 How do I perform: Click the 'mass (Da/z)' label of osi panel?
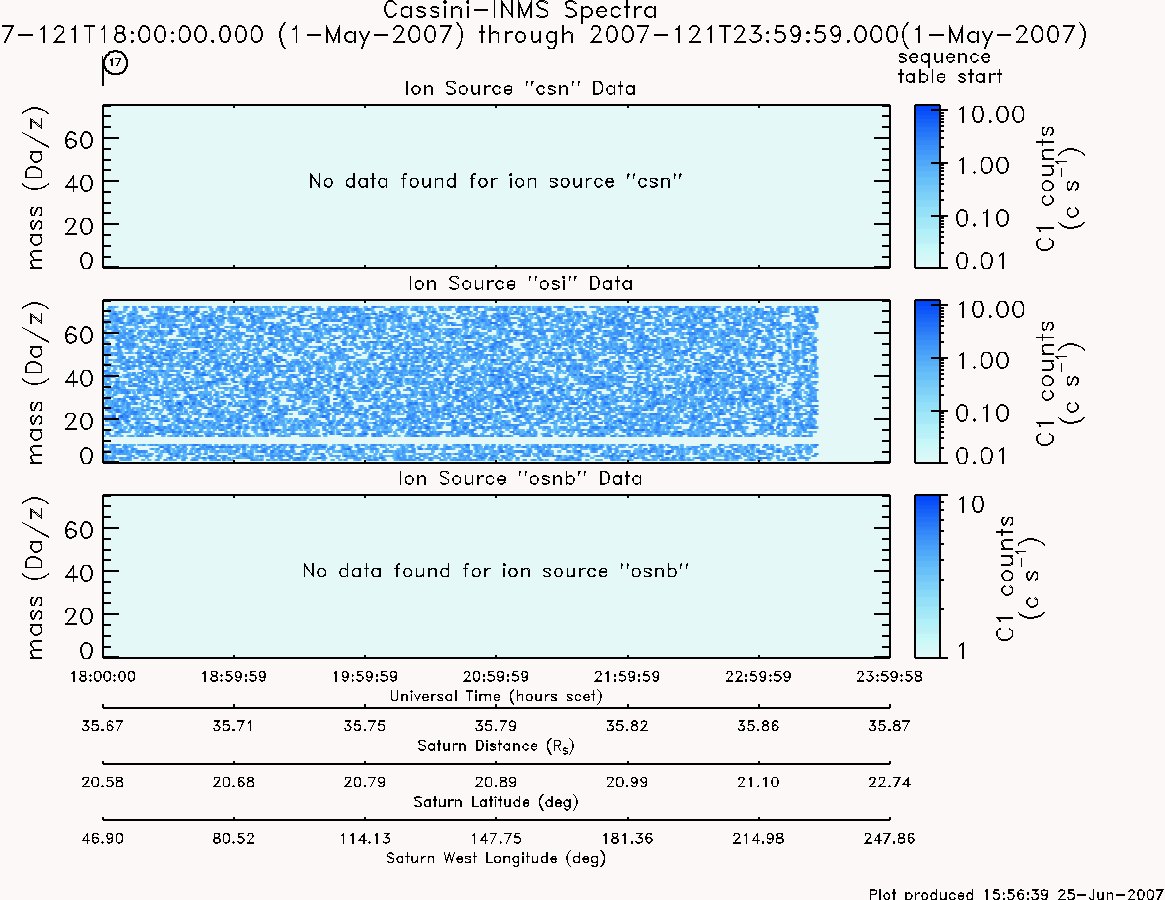[35, 383]
